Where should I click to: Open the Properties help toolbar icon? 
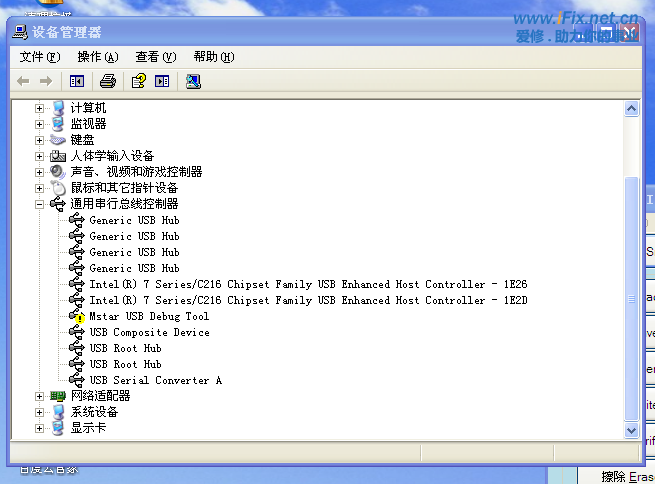click(x=139, y=81)
